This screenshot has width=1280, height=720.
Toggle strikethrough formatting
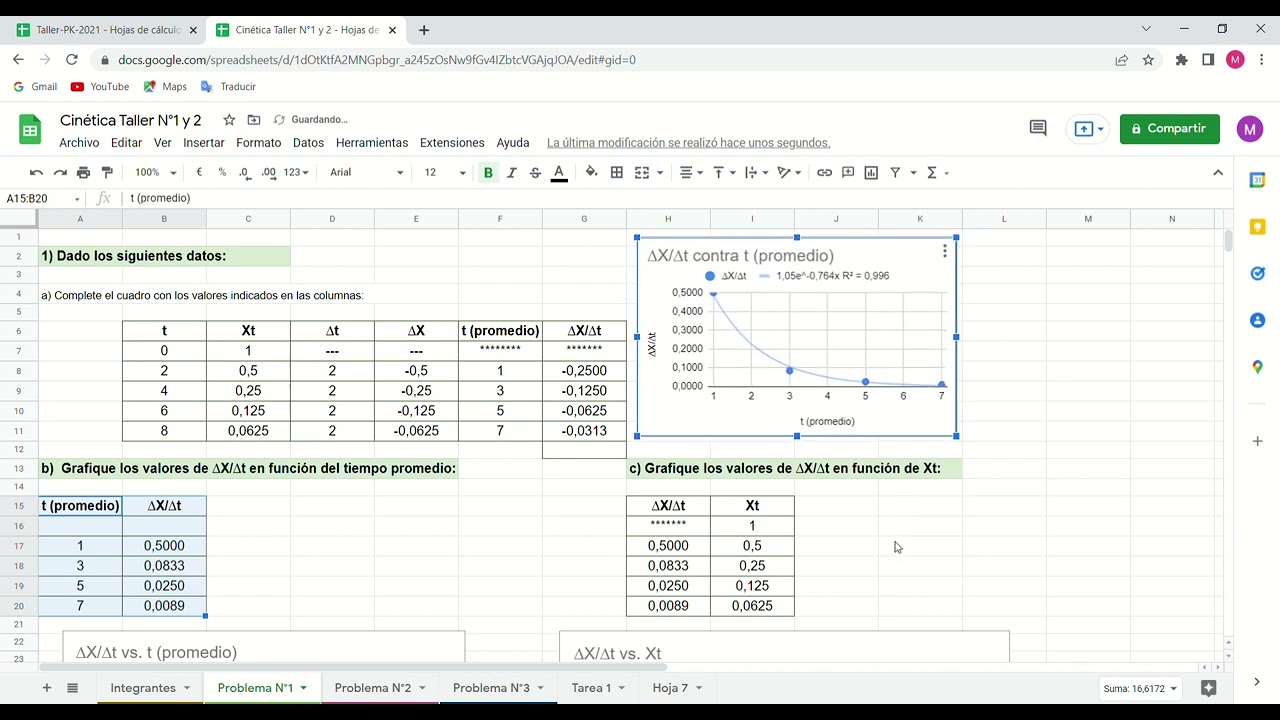535,172
